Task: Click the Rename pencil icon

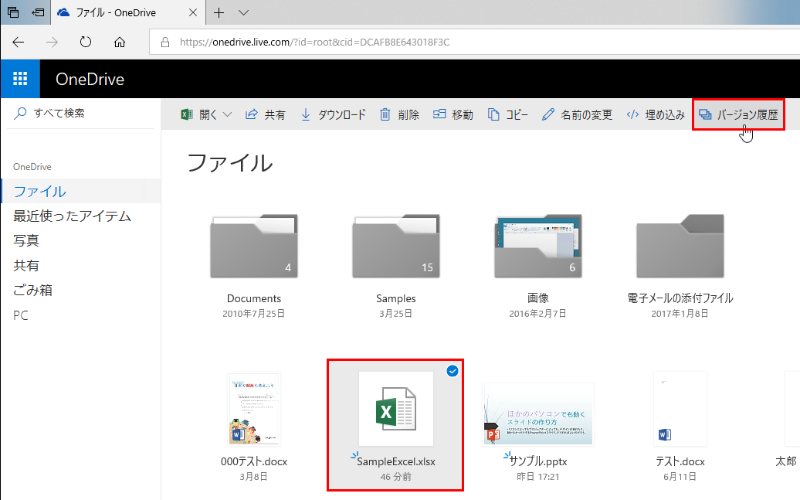Action: [548, 114]
